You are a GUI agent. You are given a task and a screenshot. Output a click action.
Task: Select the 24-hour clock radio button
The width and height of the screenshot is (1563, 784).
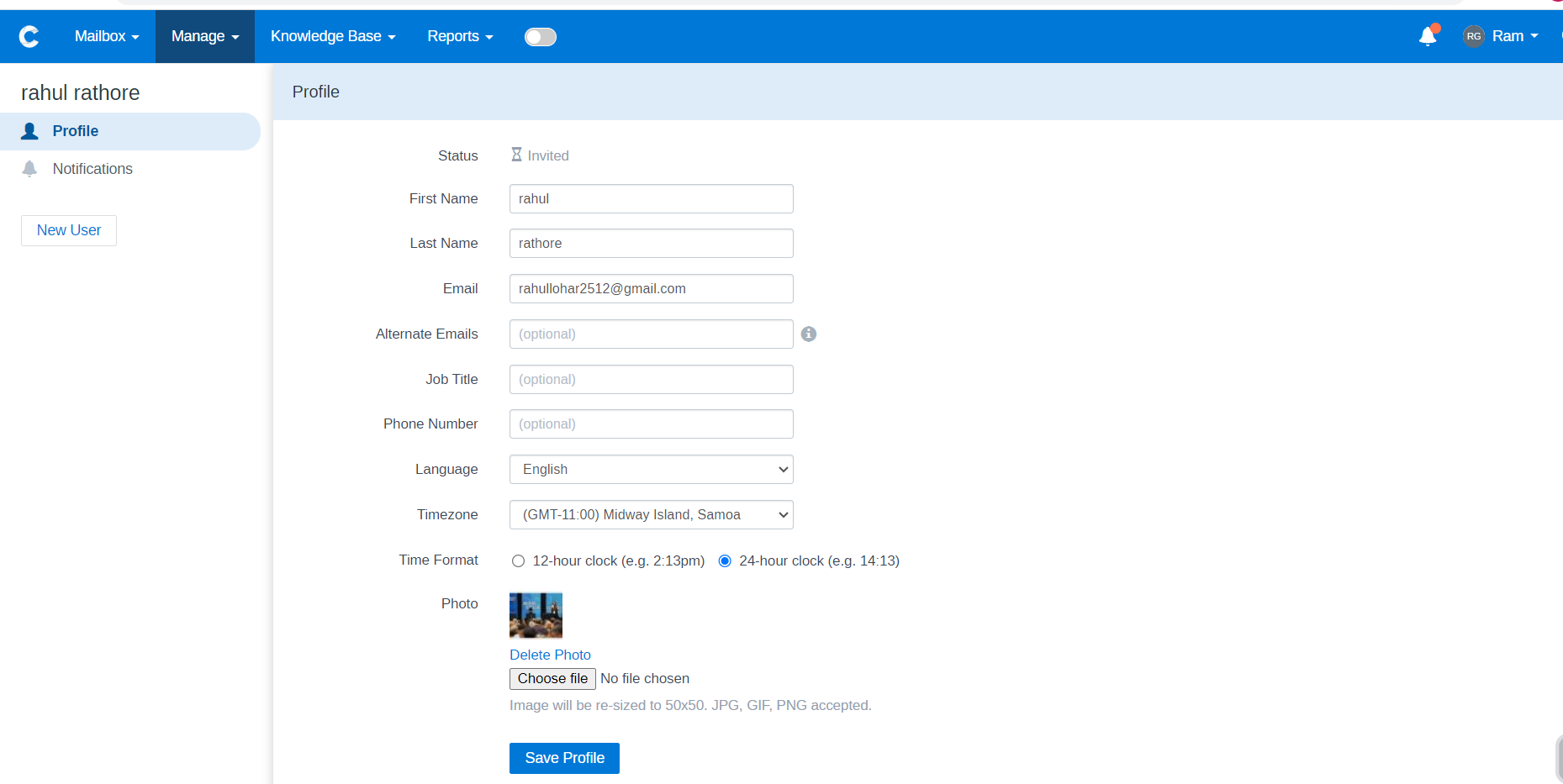[x=725, y=560]
